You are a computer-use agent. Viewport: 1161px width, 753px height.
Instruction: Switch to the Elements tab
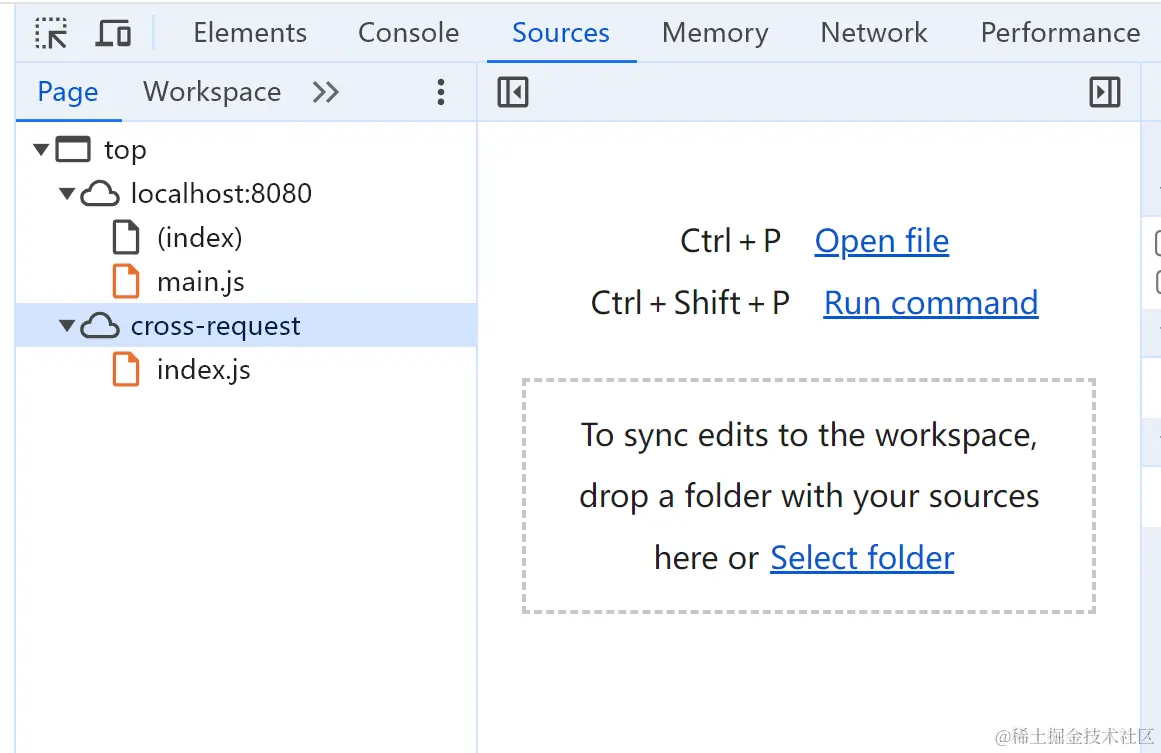coord(250,33)
